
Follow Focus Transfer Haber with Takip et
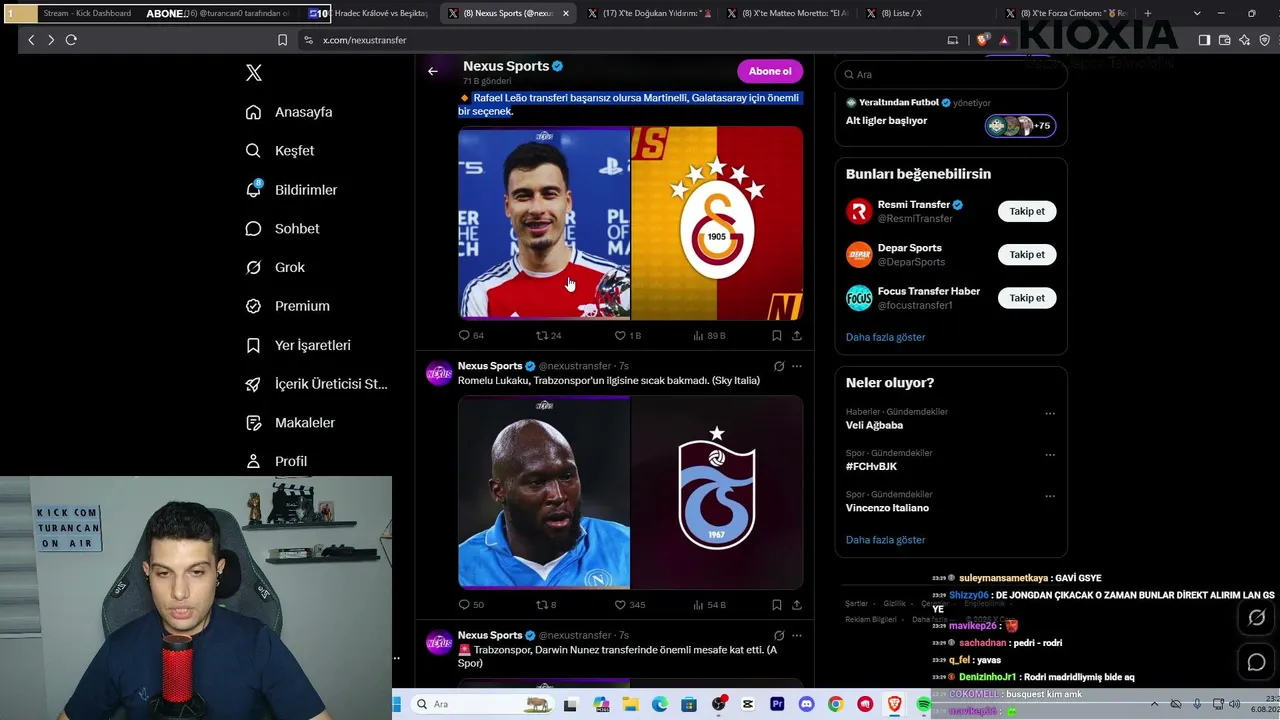1027,298
